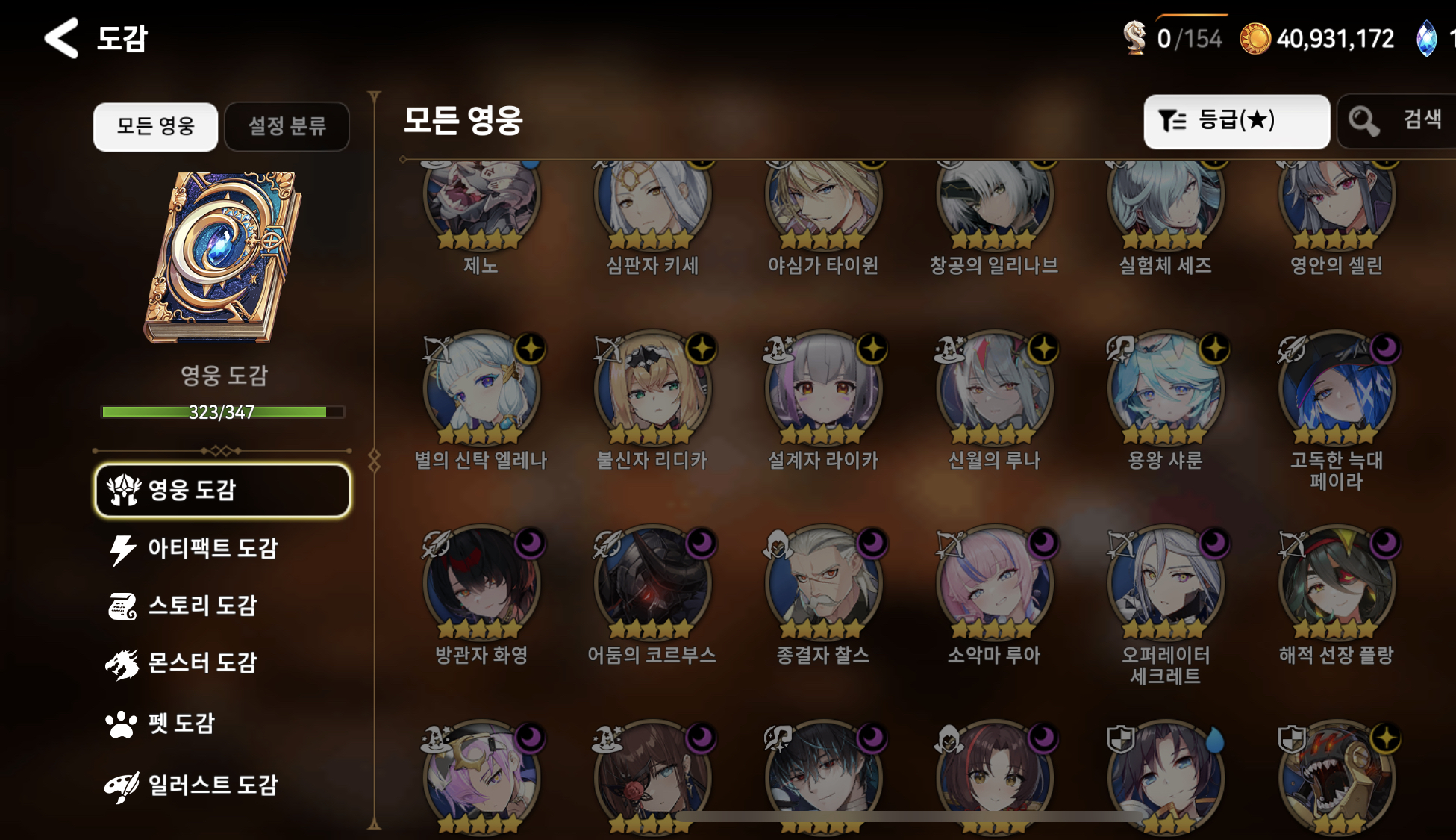This screenshot has width=1456, height=840.
Task: Tap the blue crystal gem icon
Action: pos(1426,38)
